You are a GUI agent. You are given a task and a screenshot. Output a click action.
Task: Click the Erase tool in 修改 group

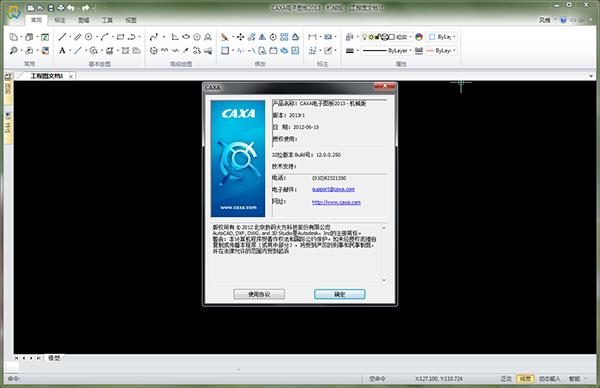pos(225,37)
